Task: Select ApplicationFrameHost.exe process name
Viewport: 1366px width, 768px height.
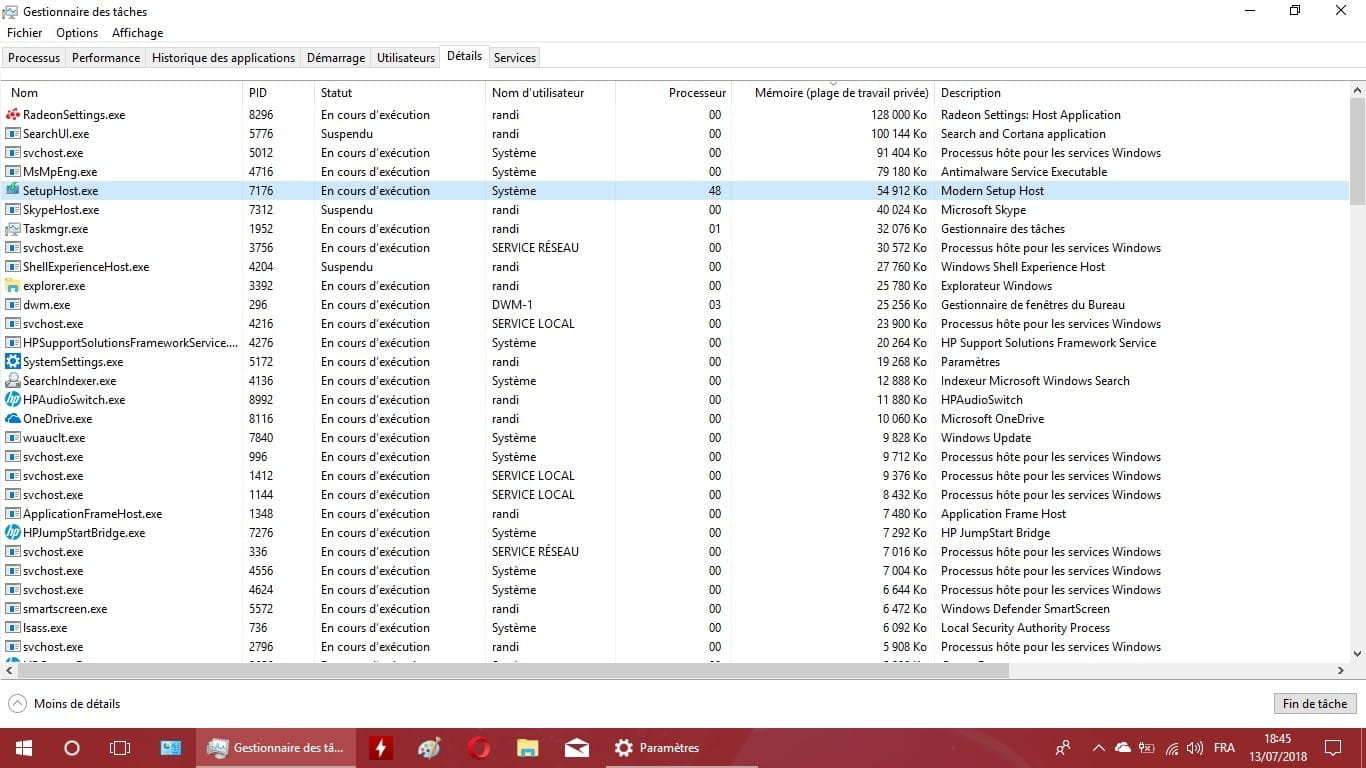Action: 92,514
